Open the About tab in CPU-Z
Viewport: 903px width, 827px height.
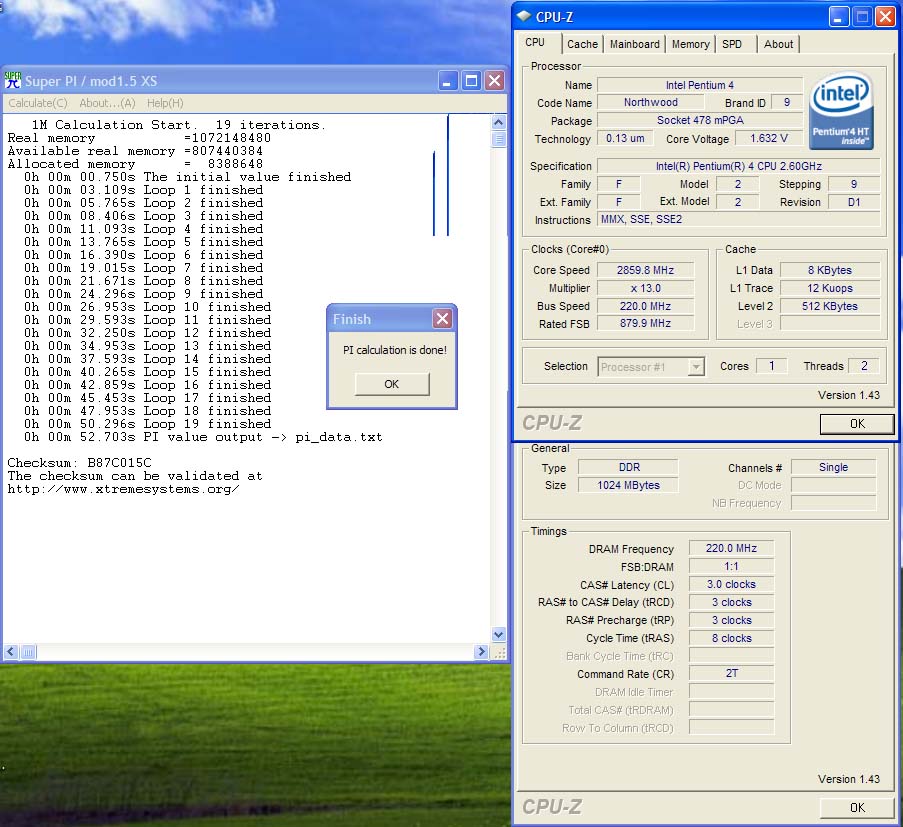click(778, 44)
